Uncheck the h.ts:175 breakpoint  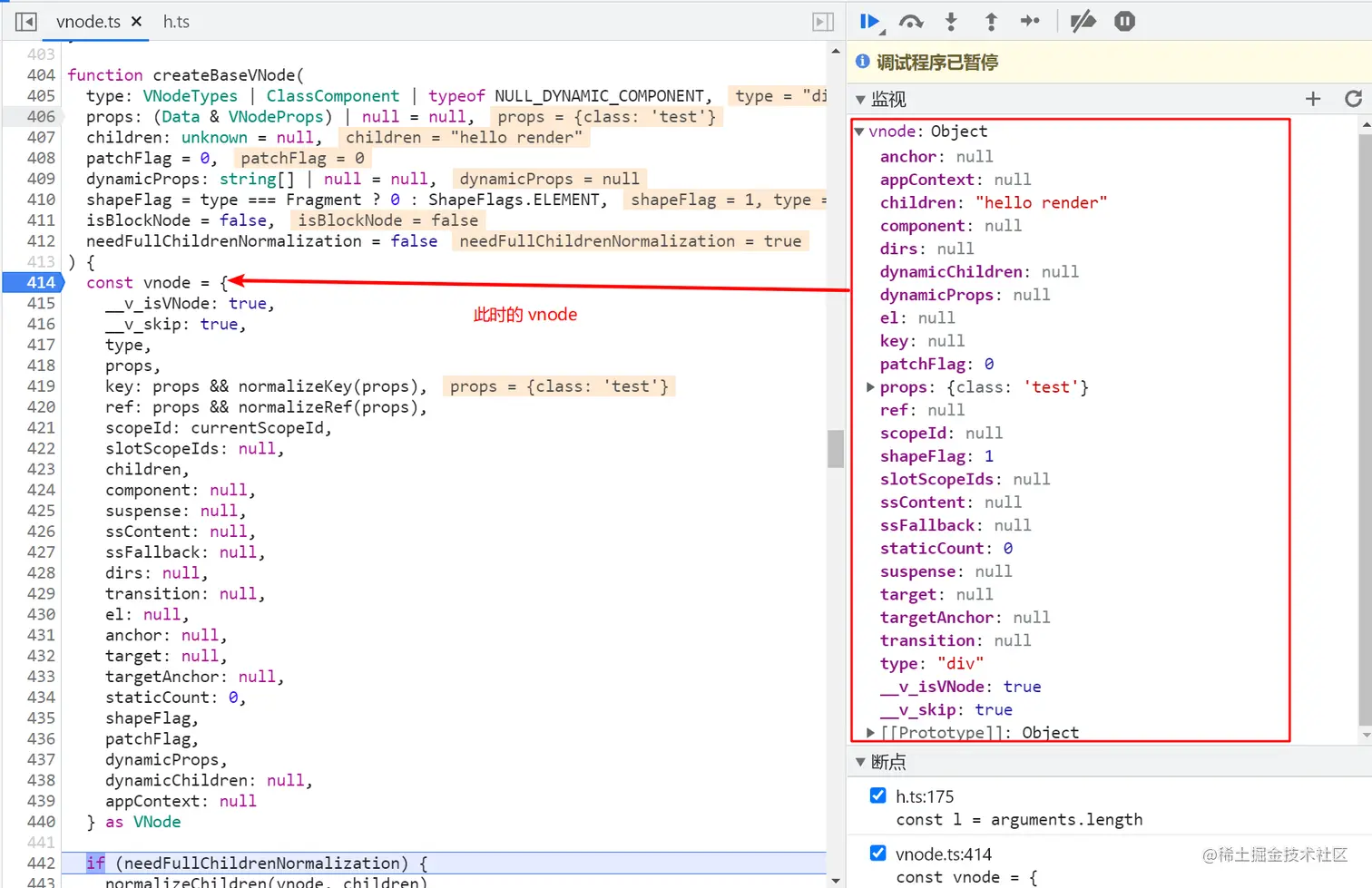pos(877,795)
